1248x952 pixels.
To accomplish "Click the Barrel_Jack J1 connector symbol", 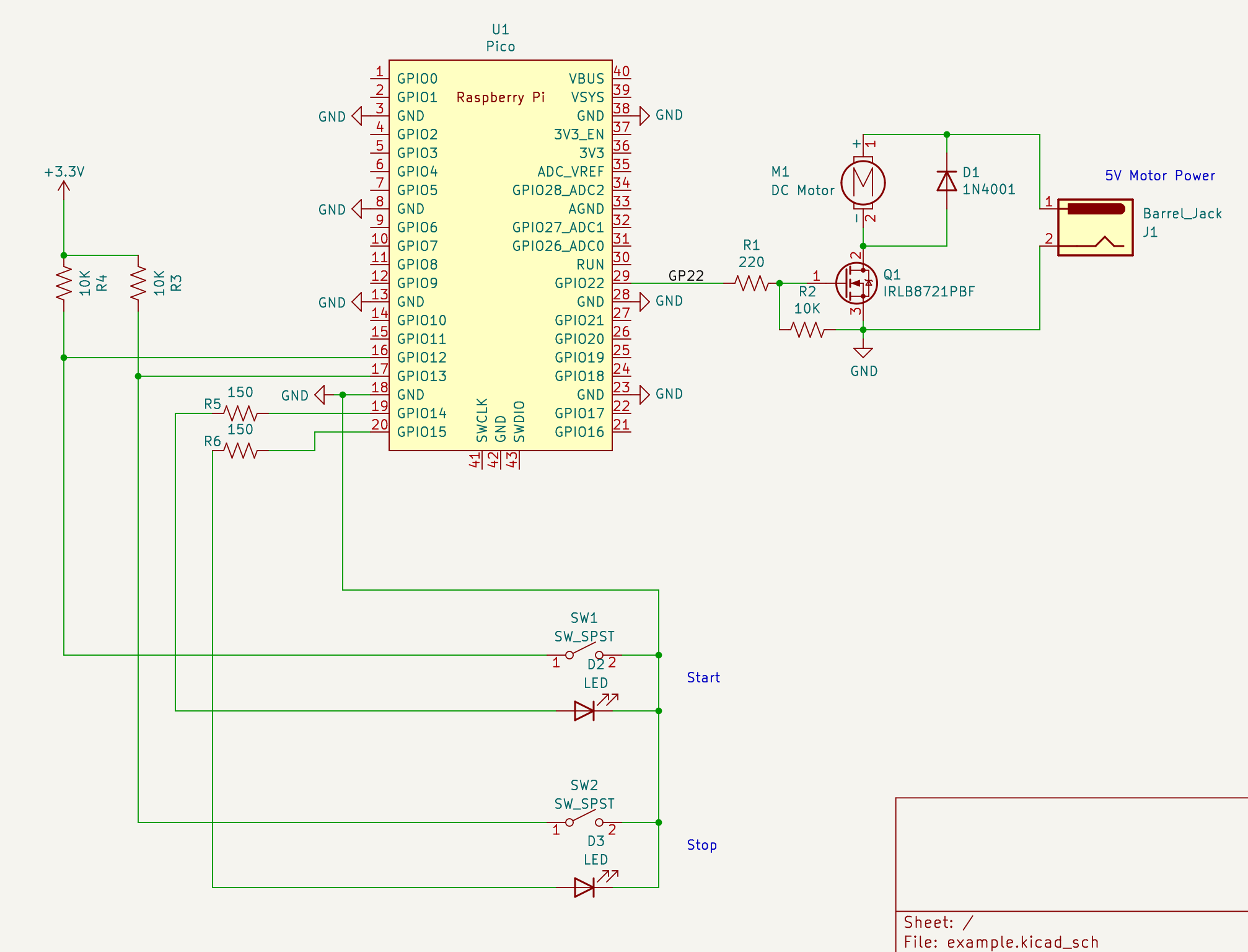I will click(1095, 227).
